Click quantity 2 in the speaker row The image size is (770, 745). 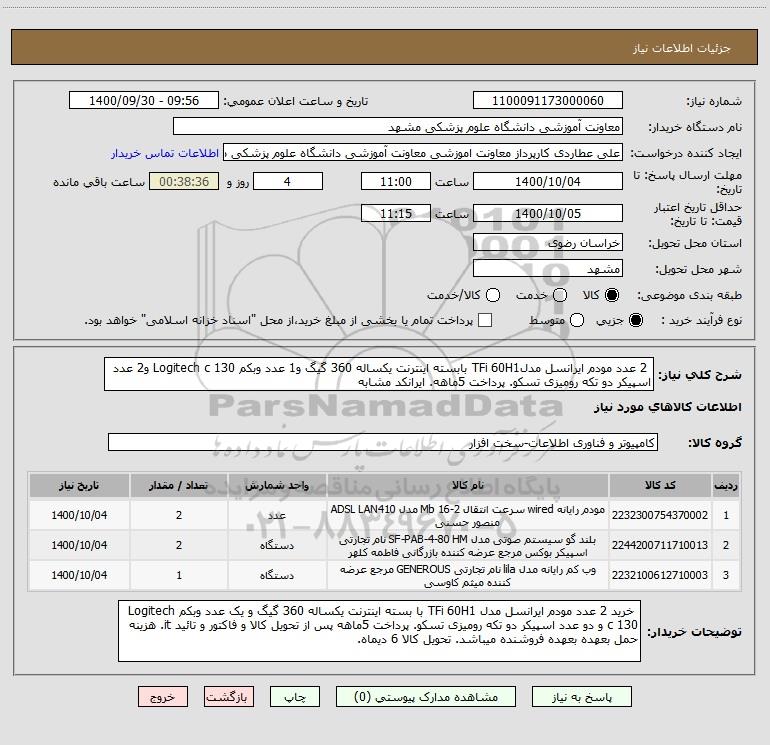pos(179,545)
